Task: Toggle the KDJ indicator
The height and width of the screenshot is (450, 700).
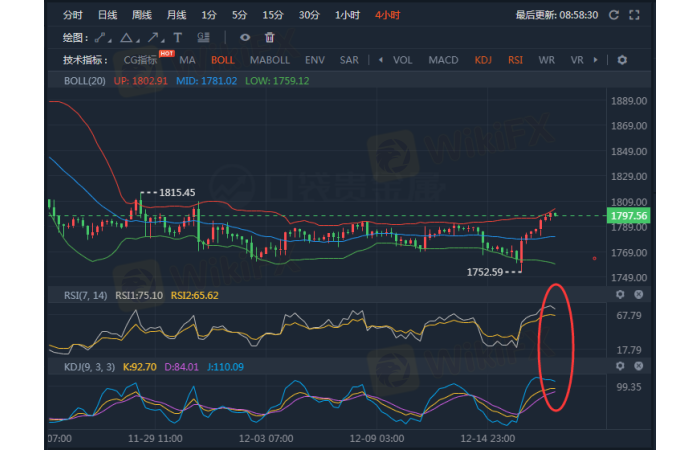Action: 483,60
